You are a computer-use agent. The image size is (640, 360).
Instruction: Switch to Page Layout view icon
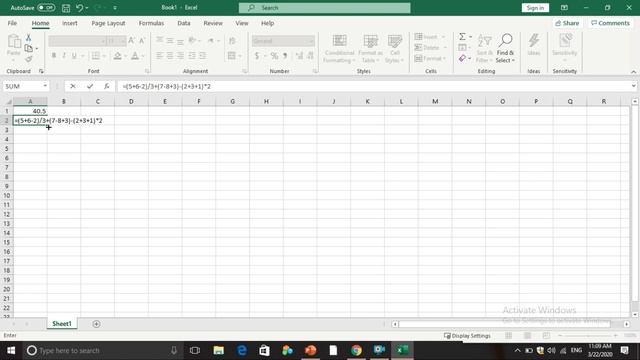[527, 336]
